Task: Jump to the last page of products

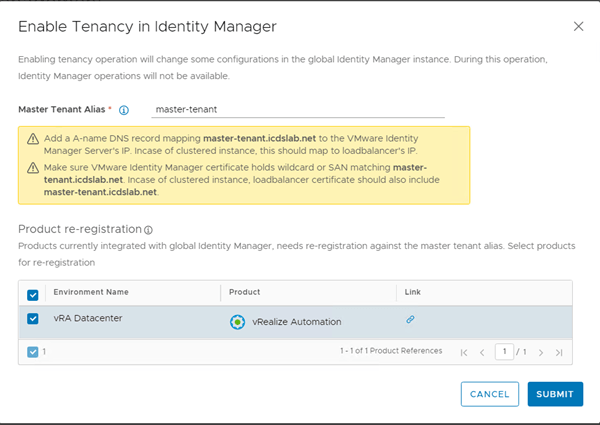Action: coord(558,352)
